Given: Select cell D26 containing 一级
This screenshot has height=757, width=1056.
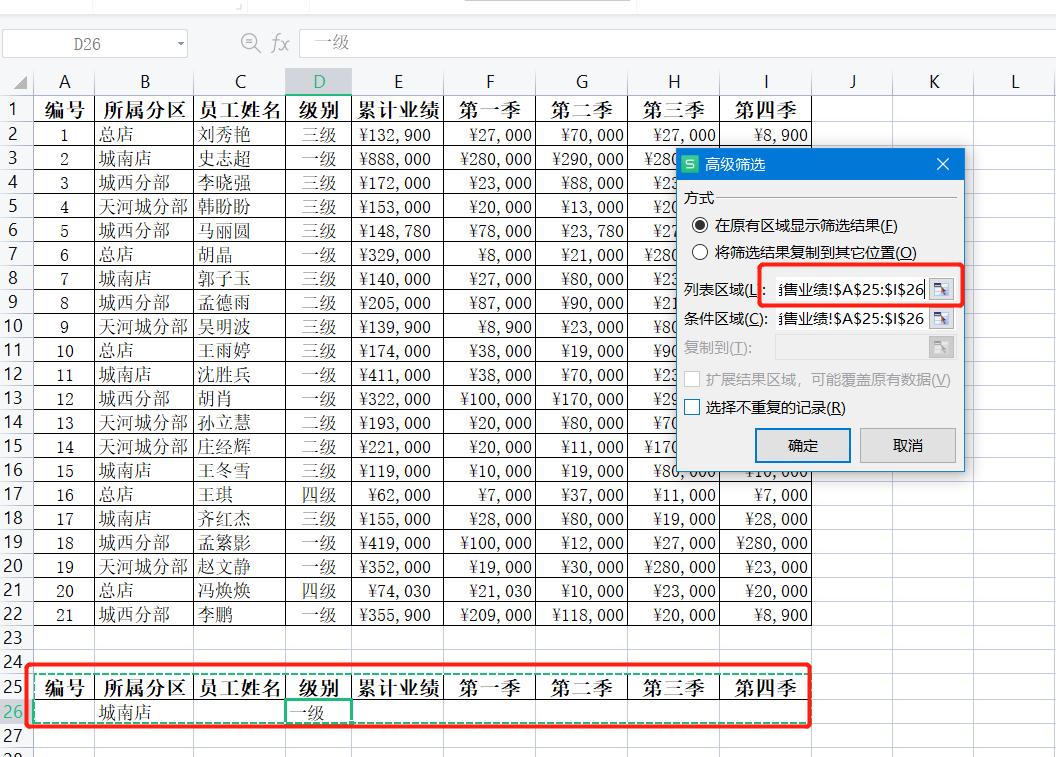Looking at the screenshot, I should click(318, 711).
